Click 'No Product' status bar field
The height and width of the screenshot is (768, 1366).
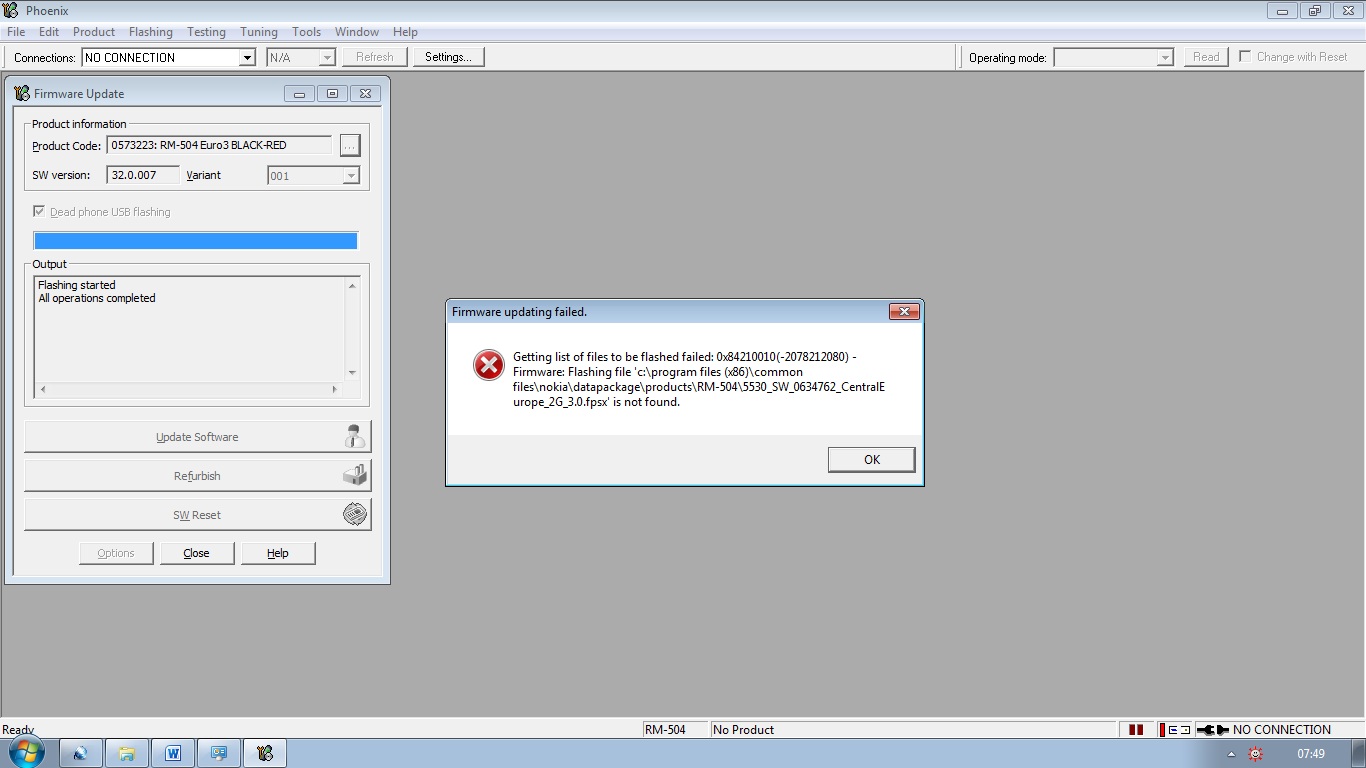click(x=912, y=729)
